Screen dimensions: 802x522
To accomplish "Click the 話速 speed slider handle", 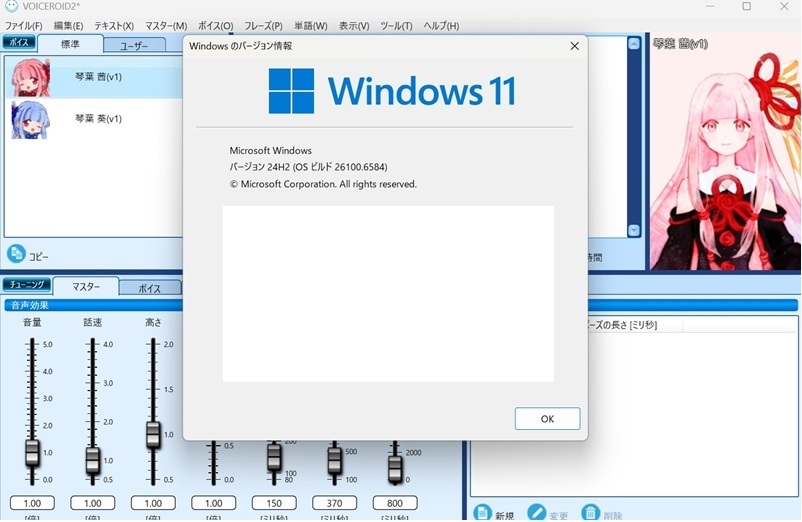I will pos(93,460).
